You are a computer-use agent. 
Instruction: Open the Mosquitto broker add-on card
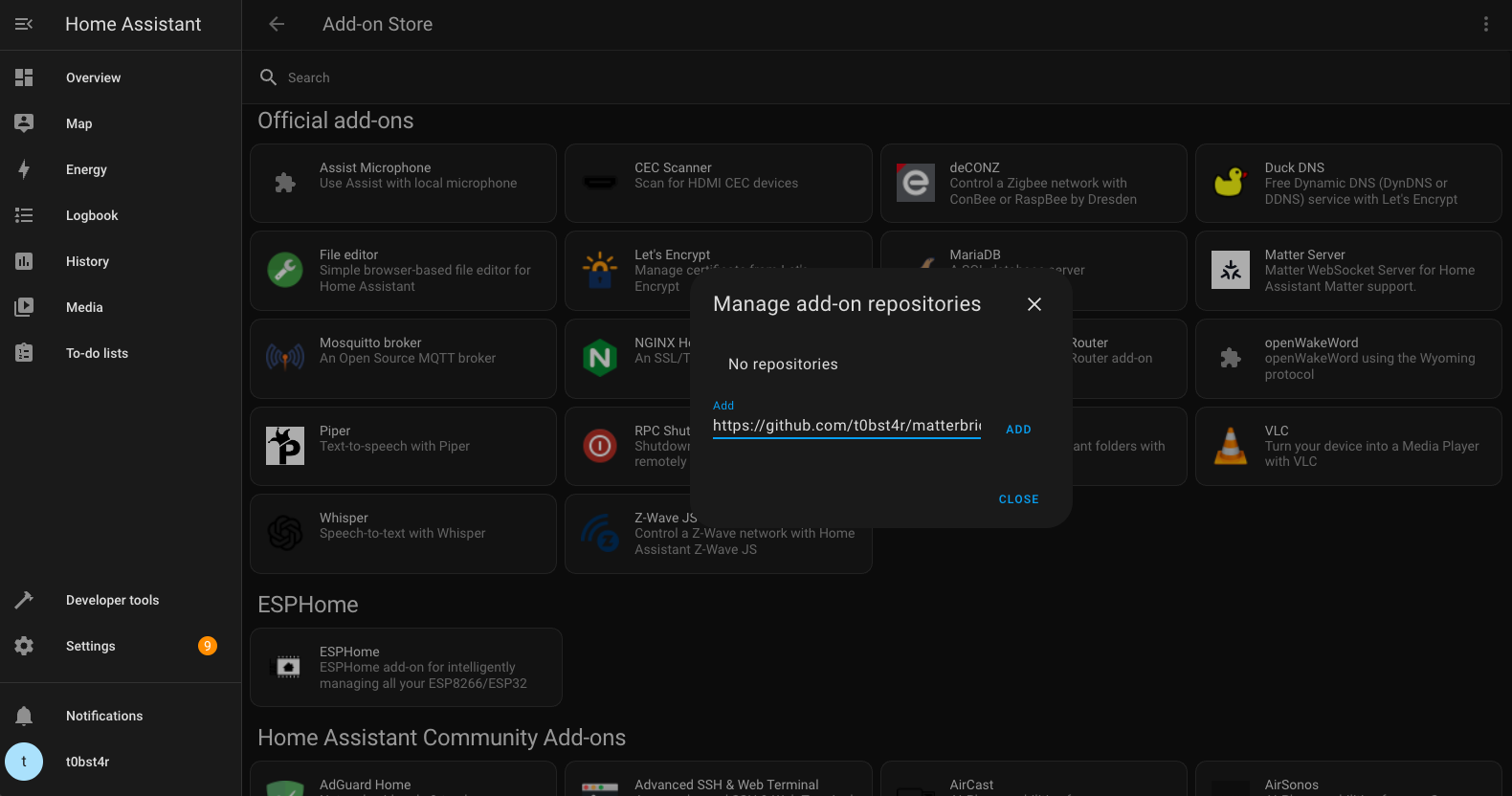click(403, 359)
